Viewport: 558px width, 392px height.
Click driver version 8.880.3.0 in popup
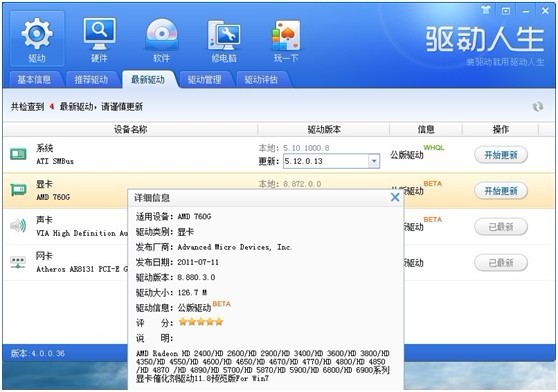196,277
